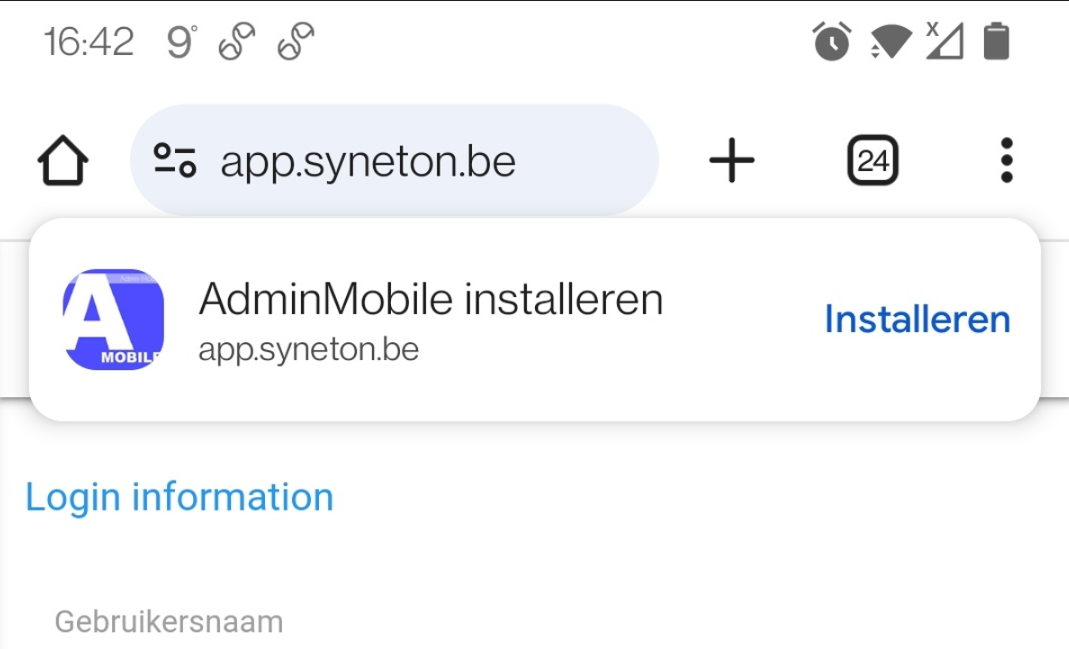Viewport: 1069px width, 649px height.
Task: Click the AdminMobile app icon
Action: pyautogui.click(x=113, y=319)
